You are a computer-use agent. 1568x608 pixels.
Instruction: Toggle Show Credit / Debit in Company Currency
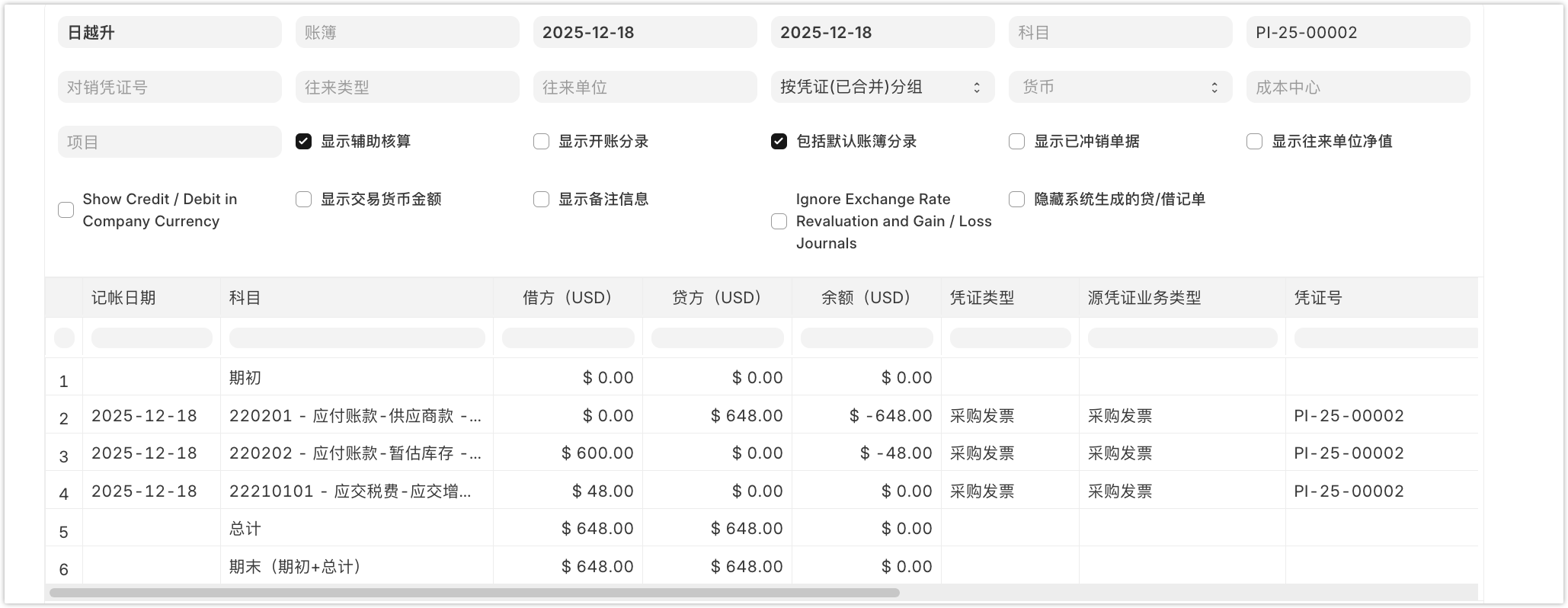[x=66, y=210]
